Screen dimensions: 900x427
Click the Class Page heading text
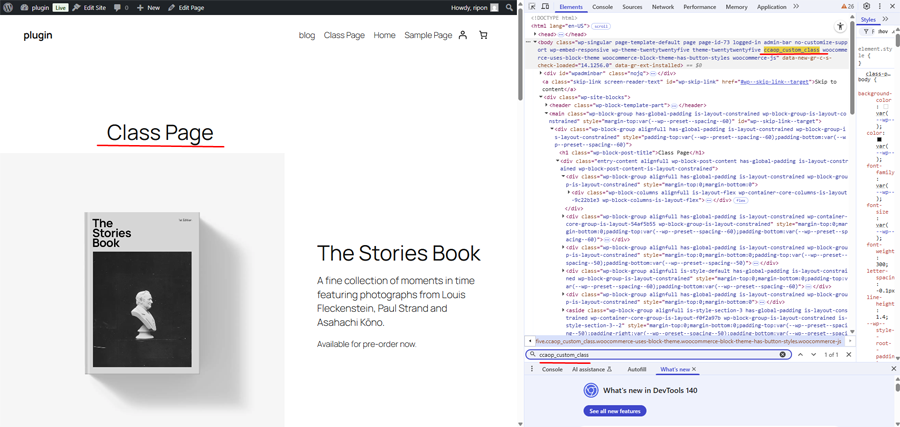(160, 133)
